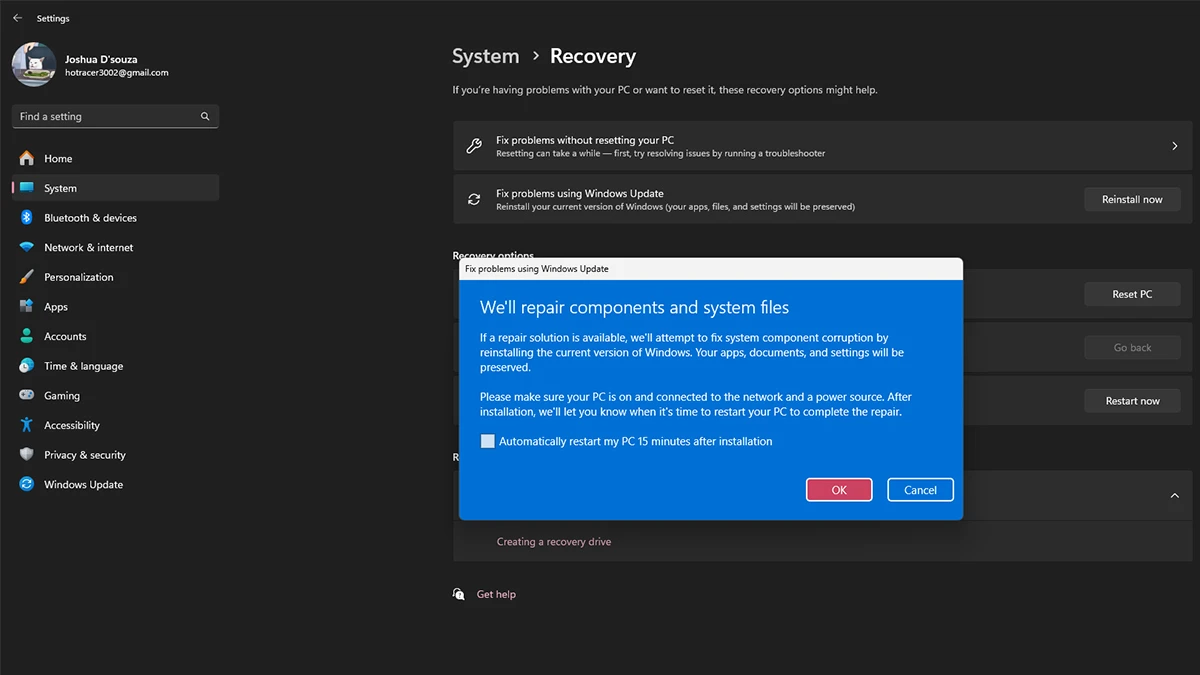
Task: Click the System monitor icon in sidebar
Action: pos(26,188)
